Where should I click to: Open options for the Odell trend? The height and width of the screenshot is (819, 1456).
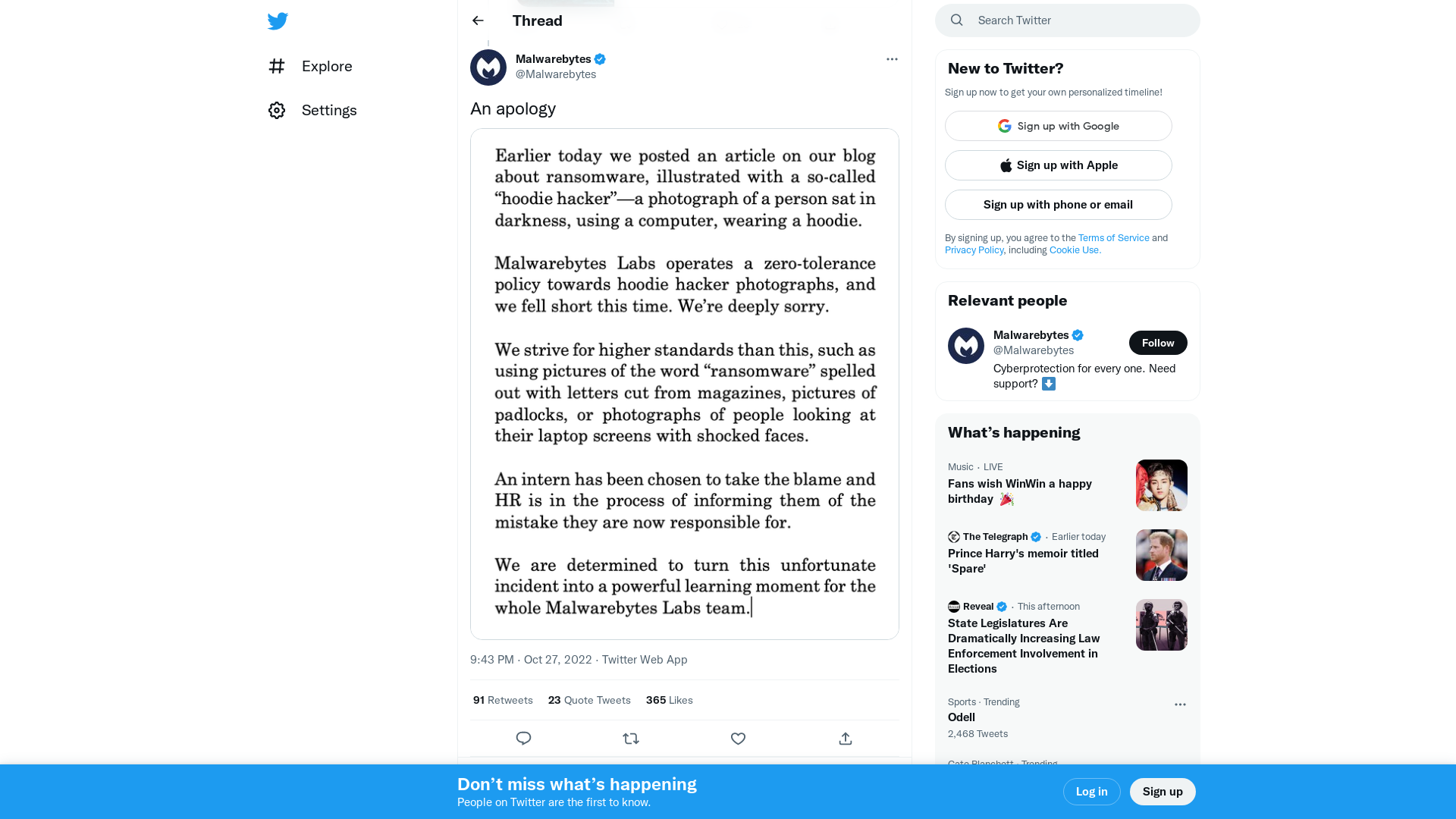click(x=1180, y=704)
